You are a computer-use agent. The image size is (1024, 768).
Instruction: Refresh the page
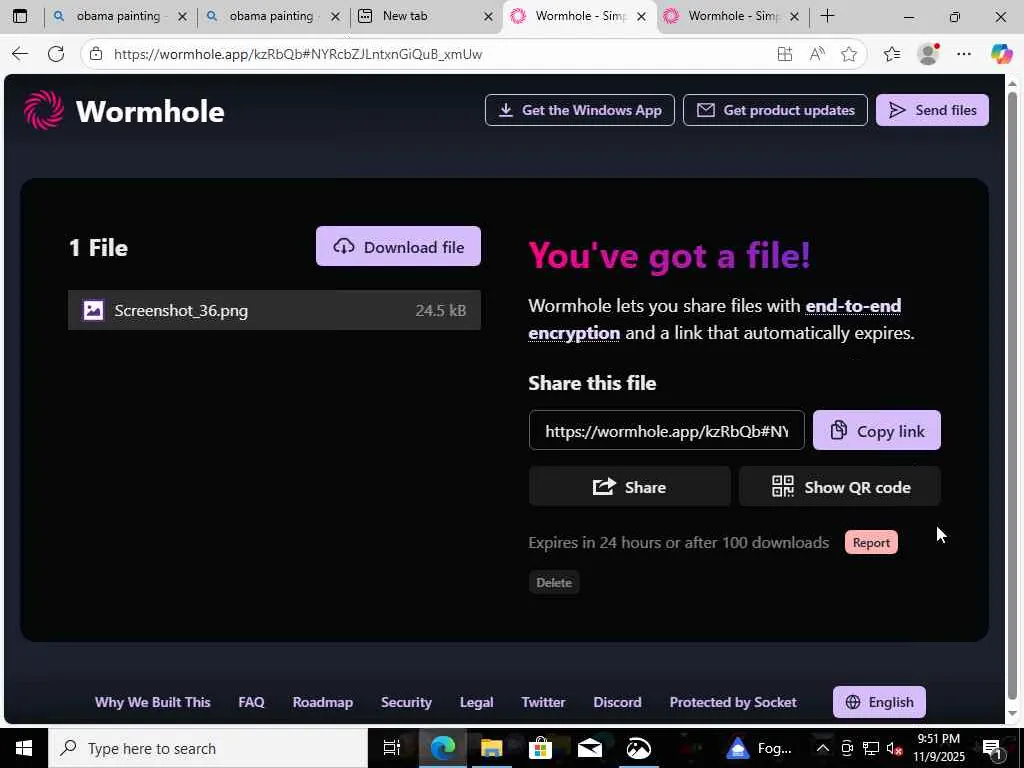pyautogui.click(x=56, y=54)
